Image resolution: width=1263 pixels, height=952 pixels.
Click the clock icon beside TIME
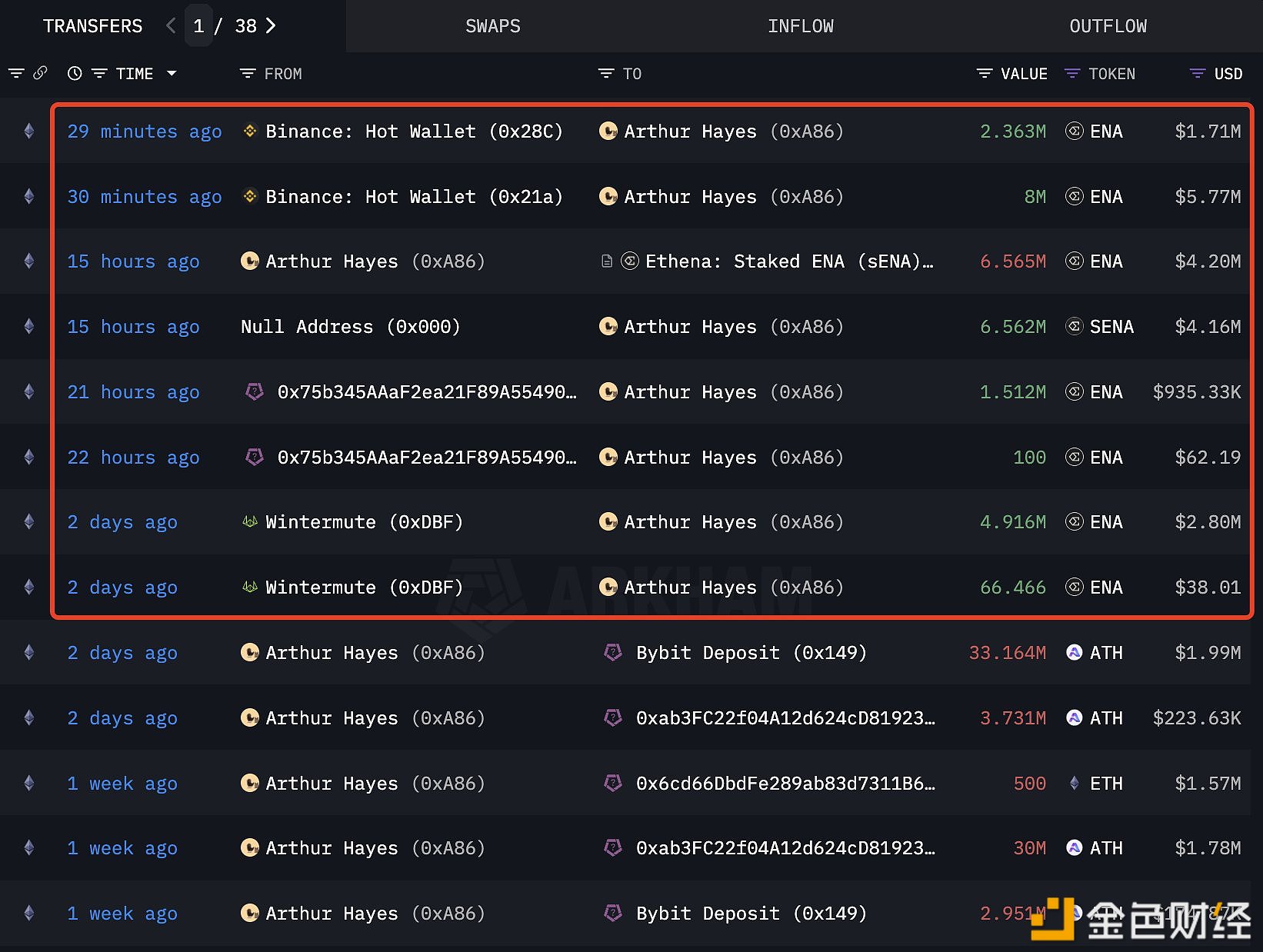pyautogui.click(x=75, y=74)
